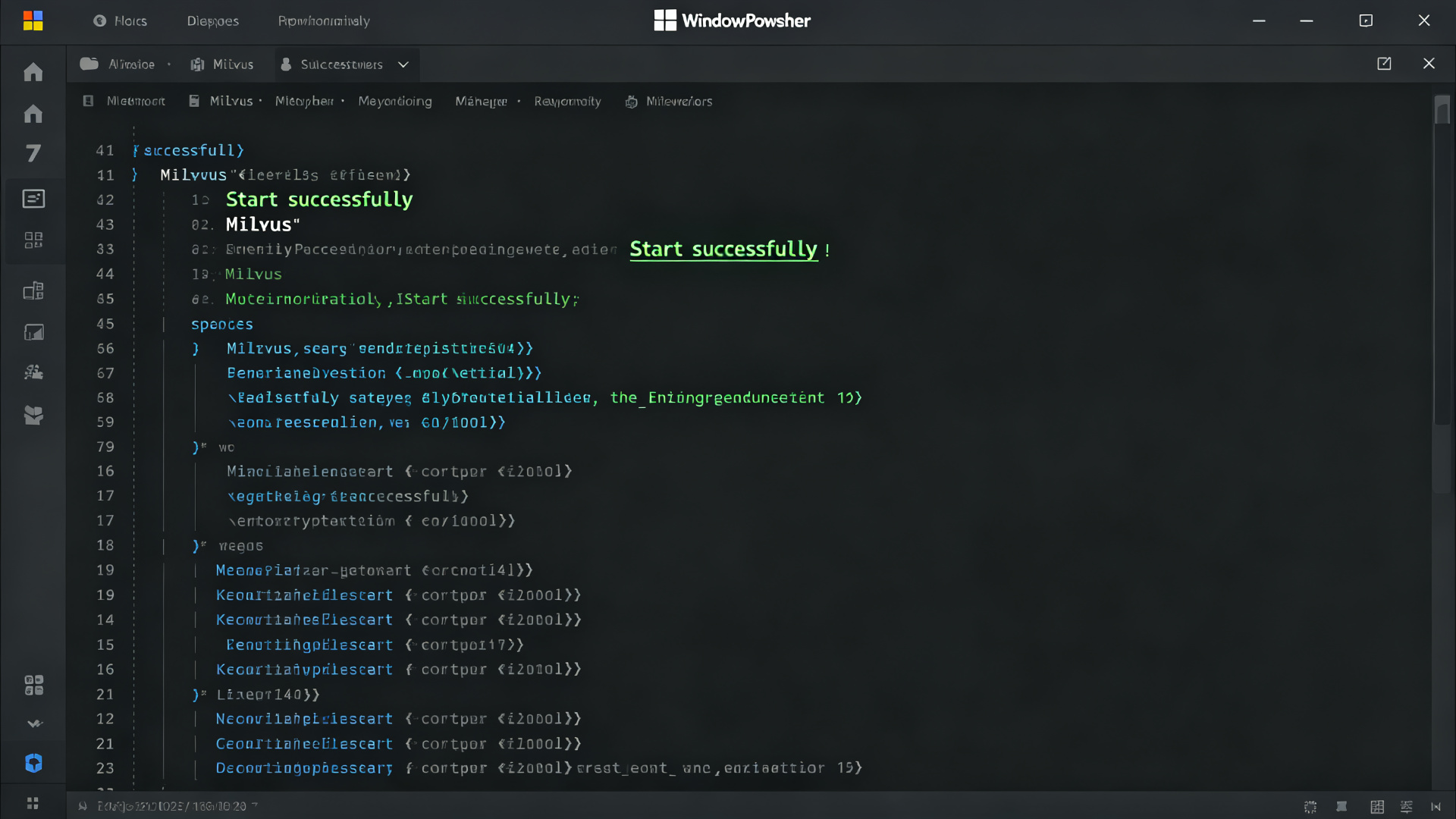Close the editor panel with the X
Image resolution: width=1456 pixels, height=819 pixels.
point(1429,64)
